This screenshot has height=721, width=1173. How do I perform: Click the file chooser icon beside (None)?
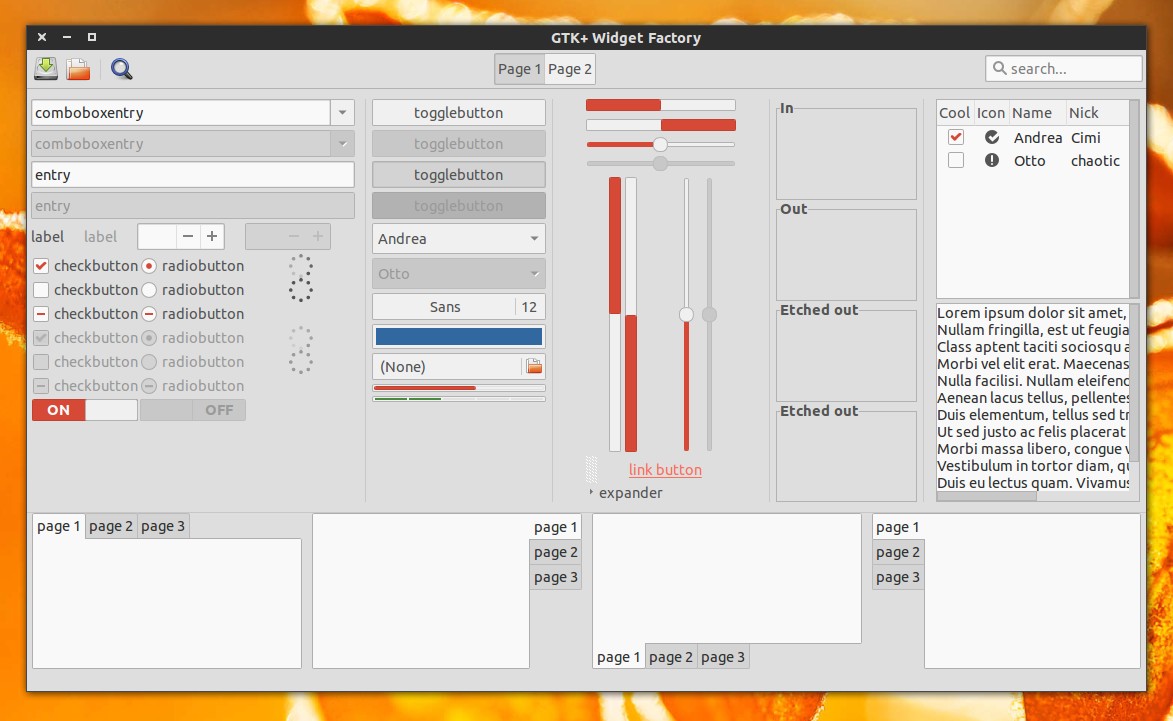(x=533, y=366)
